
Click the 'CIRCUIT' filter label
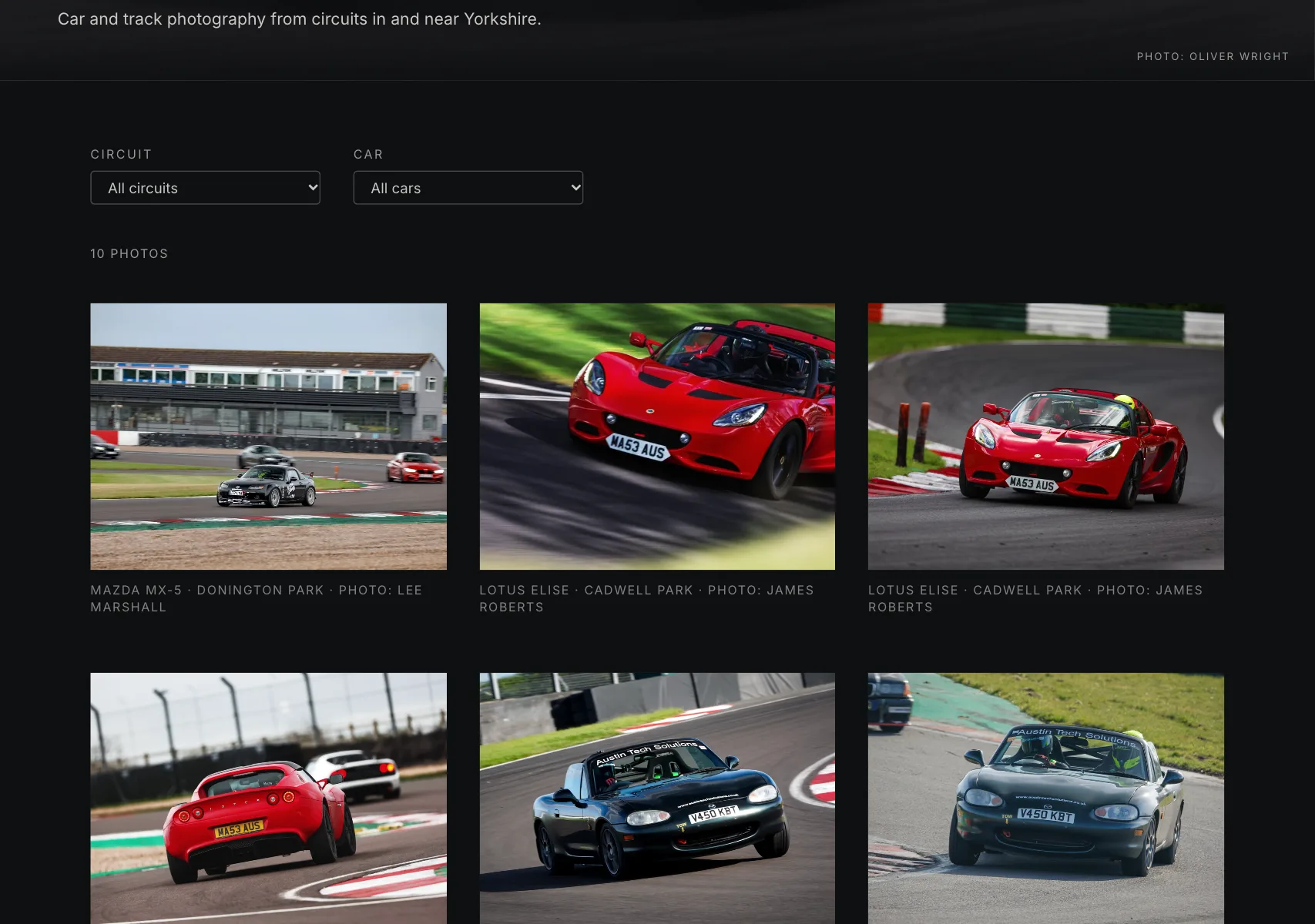point(121,154)
